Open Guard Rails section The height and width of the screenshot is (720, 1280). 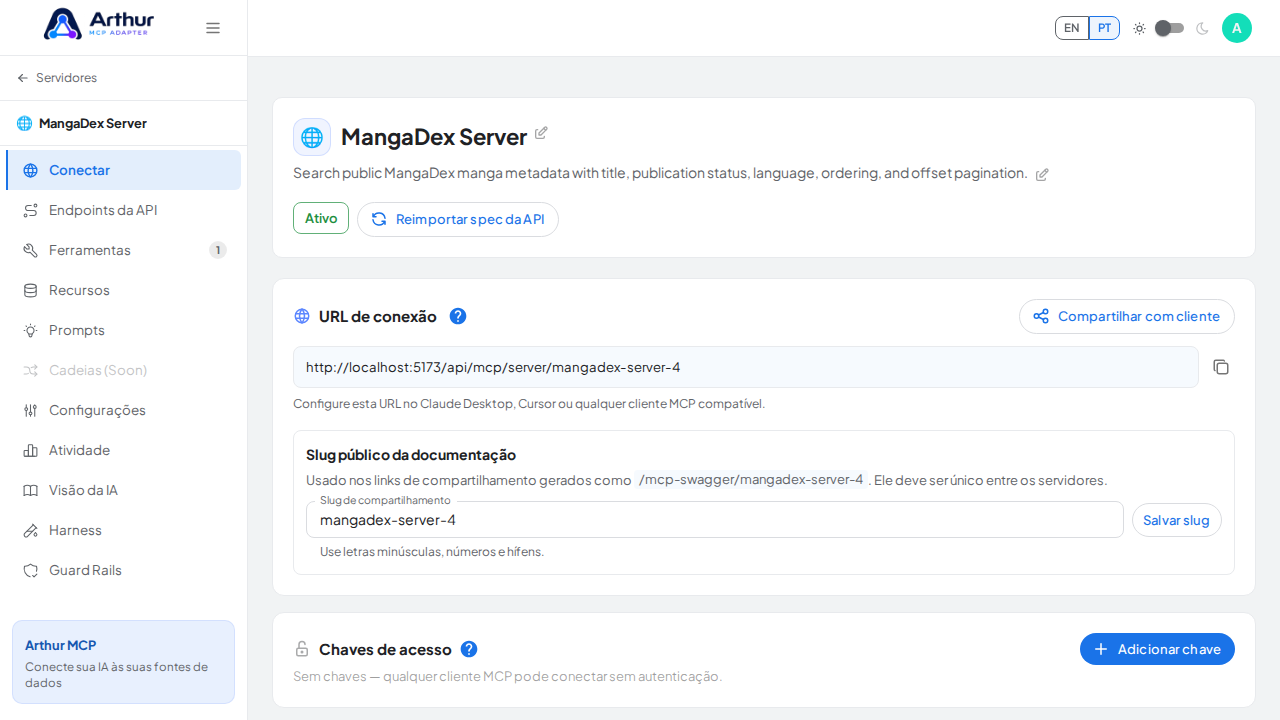124,570
